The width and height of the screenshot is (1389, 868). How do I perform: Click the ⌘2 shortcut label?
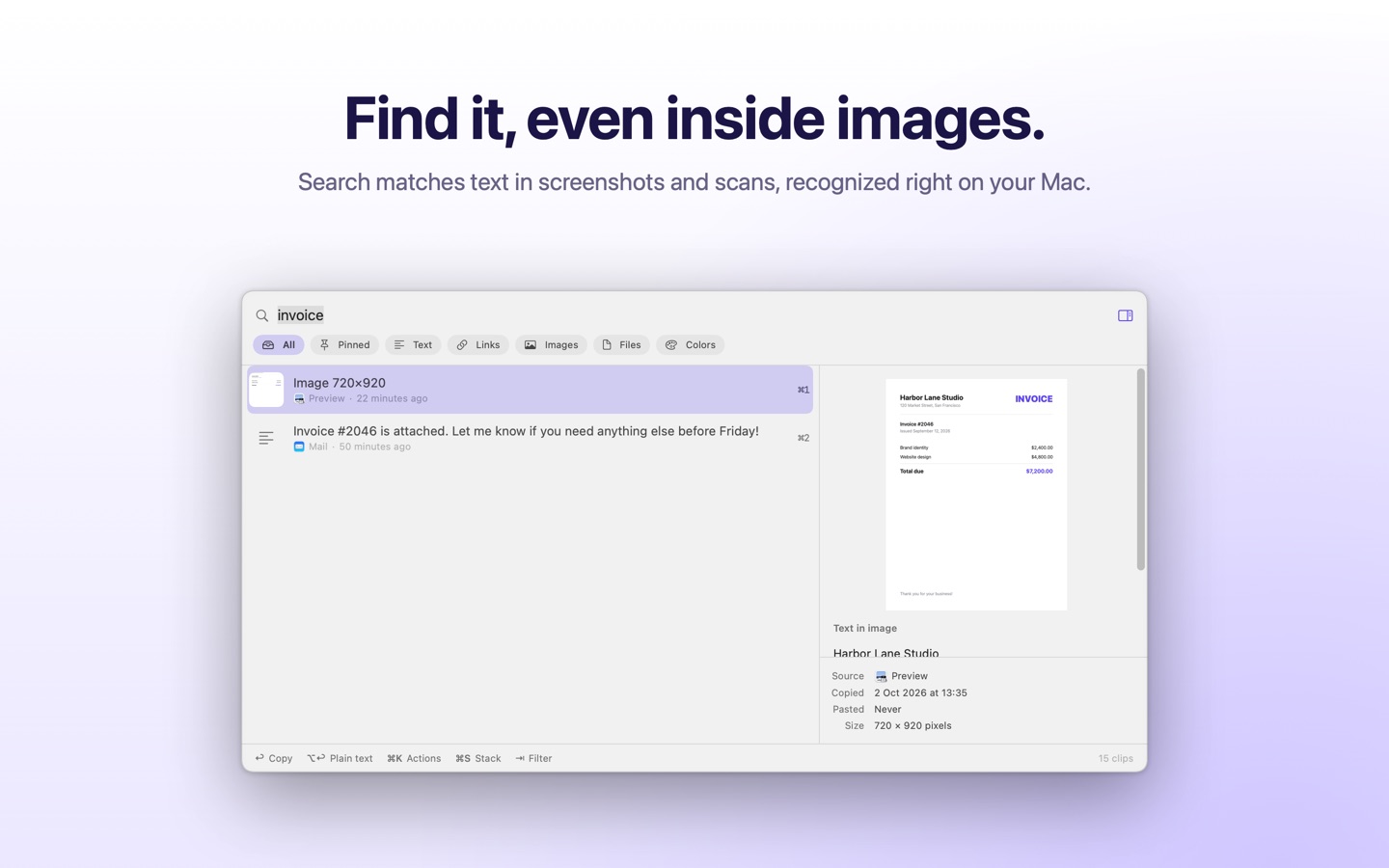point(803,438)
